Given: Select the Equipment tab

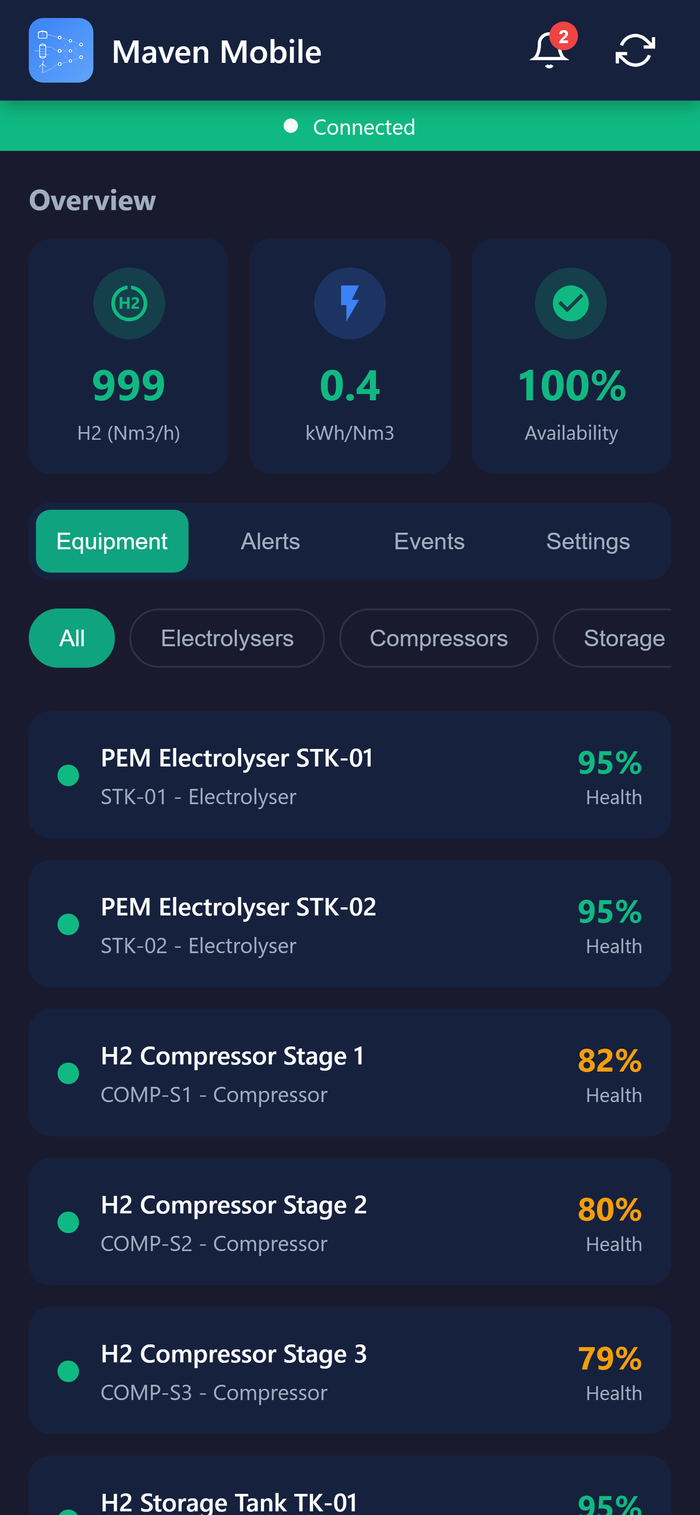Looking at the screenshot, I should coord(112,541).
